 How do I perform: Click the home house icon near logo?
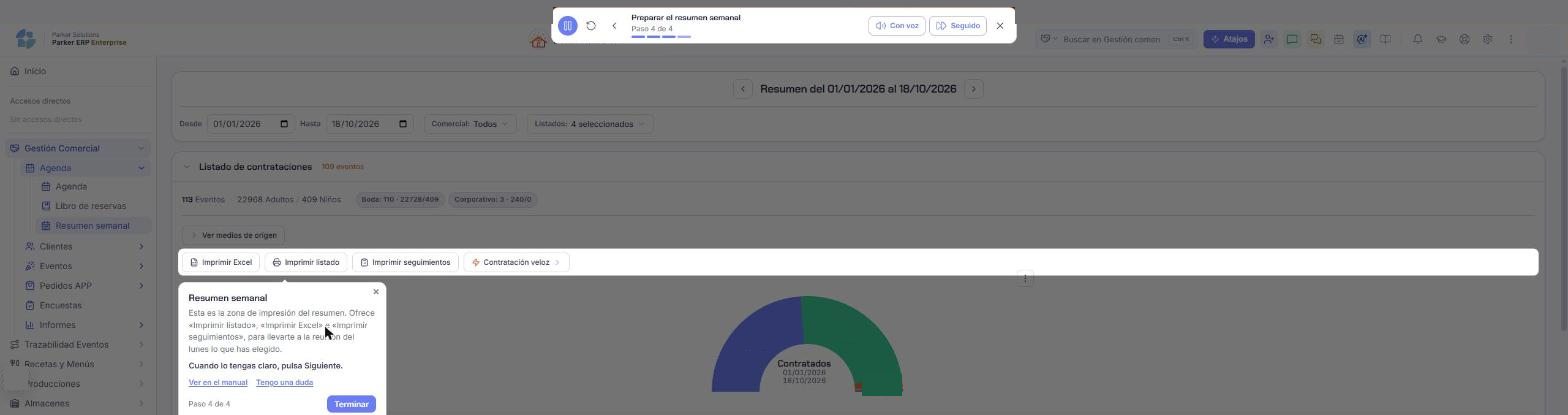[539, 42]
